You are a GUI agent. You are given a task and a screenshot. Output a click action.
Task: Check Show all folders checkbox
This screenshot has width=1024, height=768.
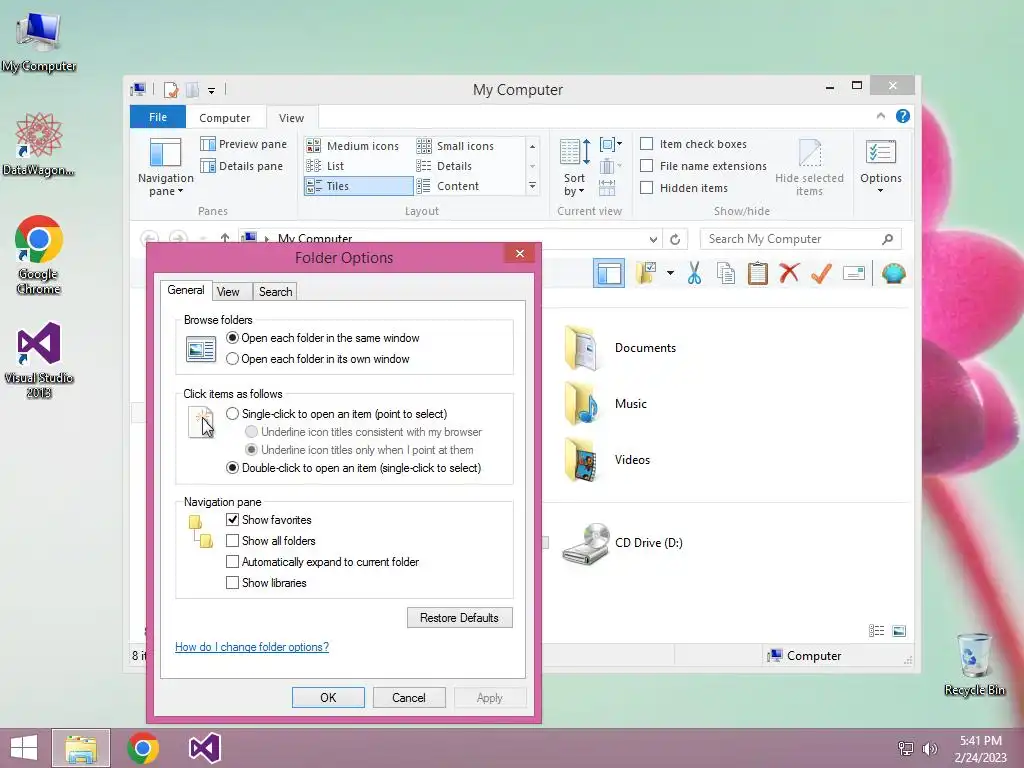coord(232,541)
